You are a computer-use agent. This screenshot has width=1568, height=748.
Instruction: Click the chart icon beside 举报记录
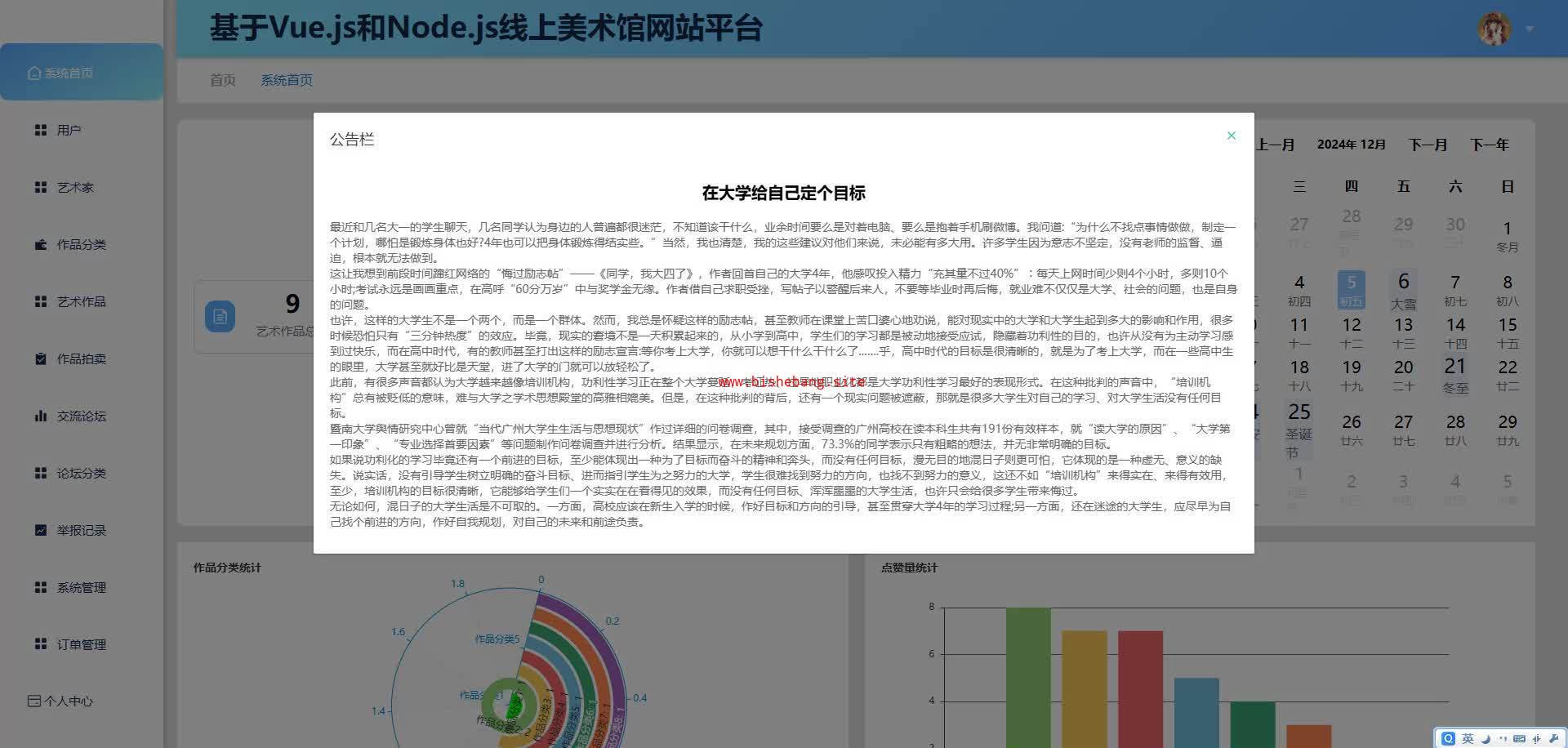coord(41,530)
